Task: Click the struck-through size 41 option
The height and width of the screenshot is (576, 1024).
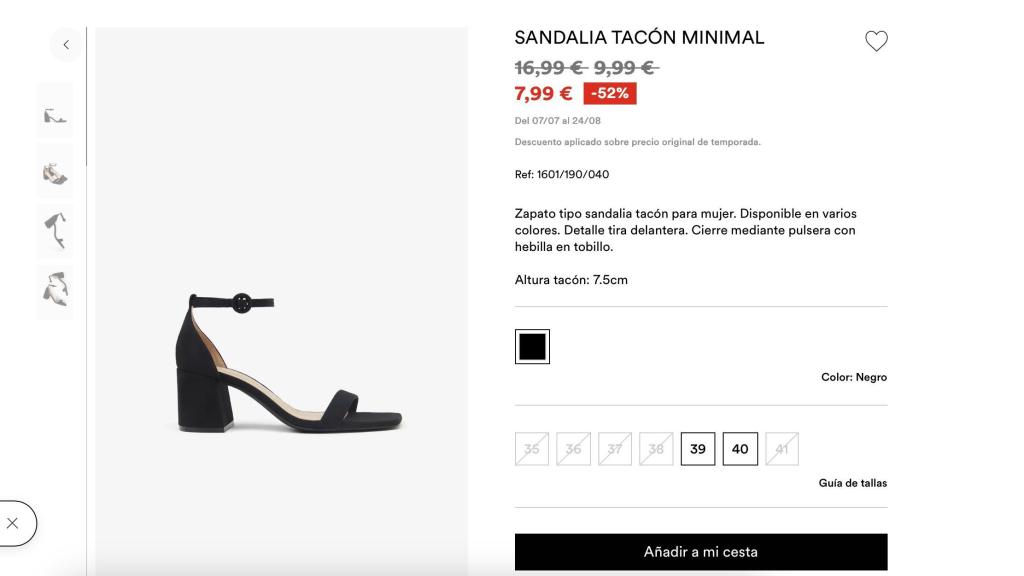Action: (x=781, y=449)
